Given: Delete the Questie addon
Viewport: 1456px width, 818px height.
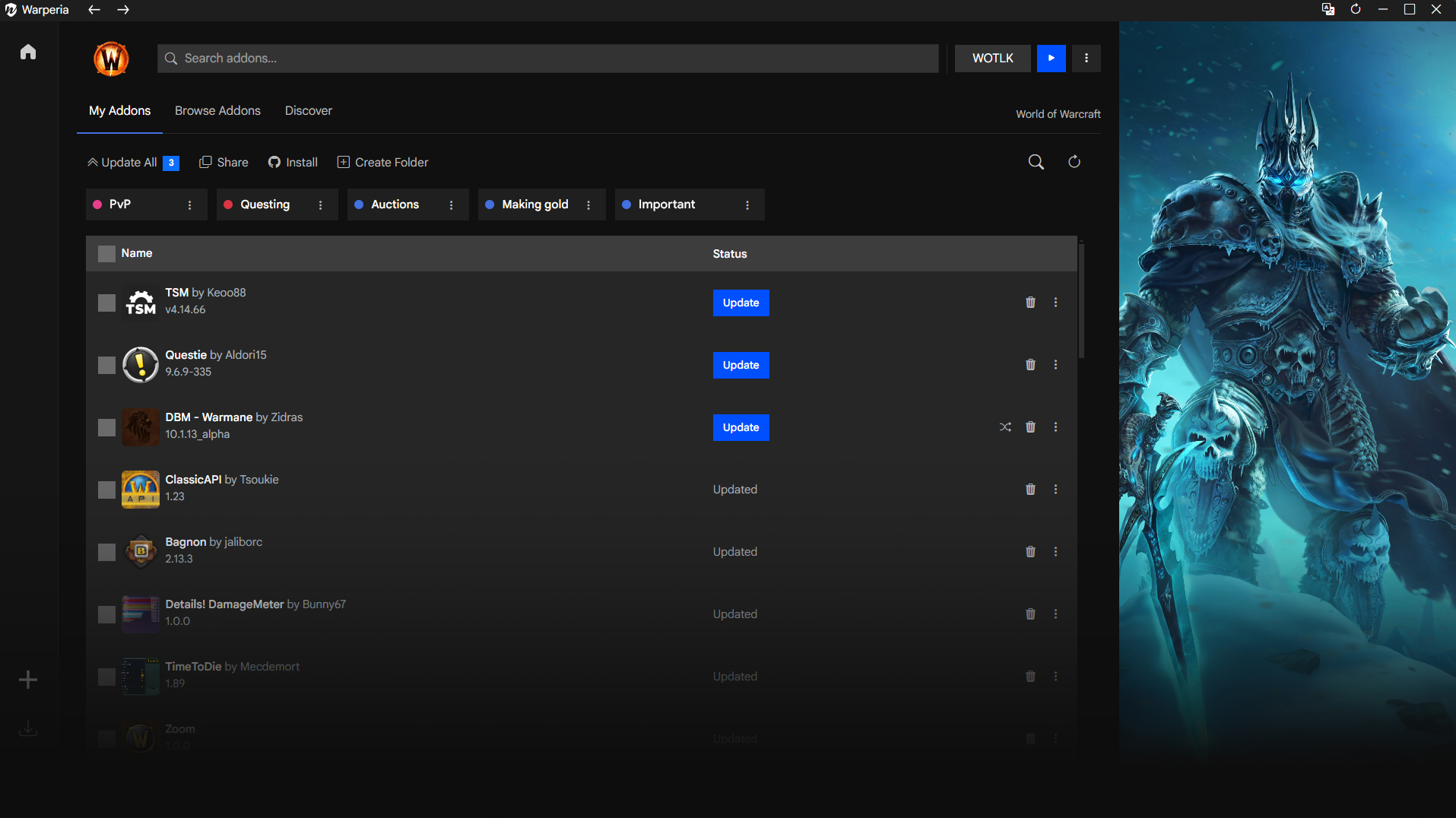Looking at the screenshot, I should coord(1030,365).
